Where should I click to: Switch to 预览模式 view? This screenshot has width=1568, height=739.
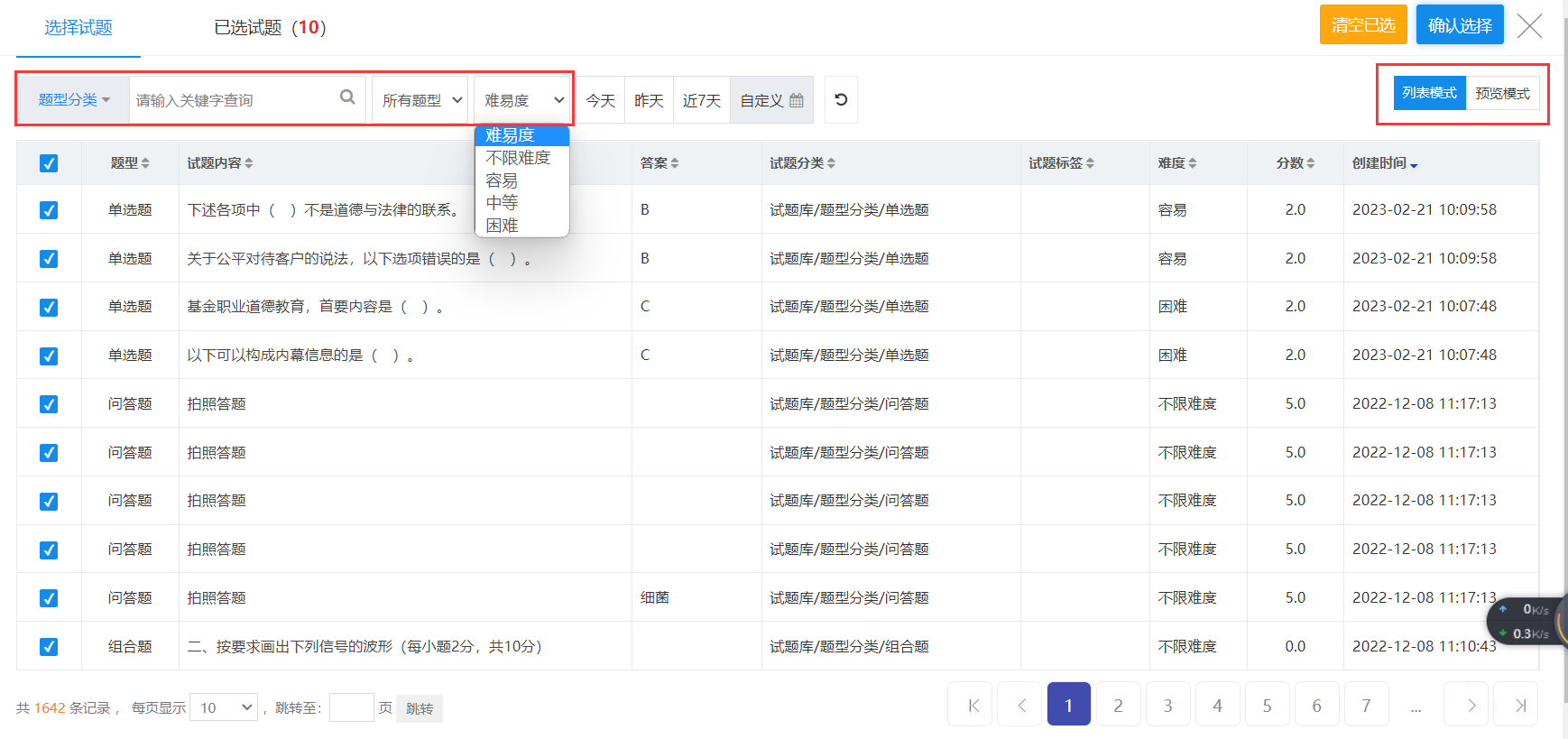coord(1502,94)
